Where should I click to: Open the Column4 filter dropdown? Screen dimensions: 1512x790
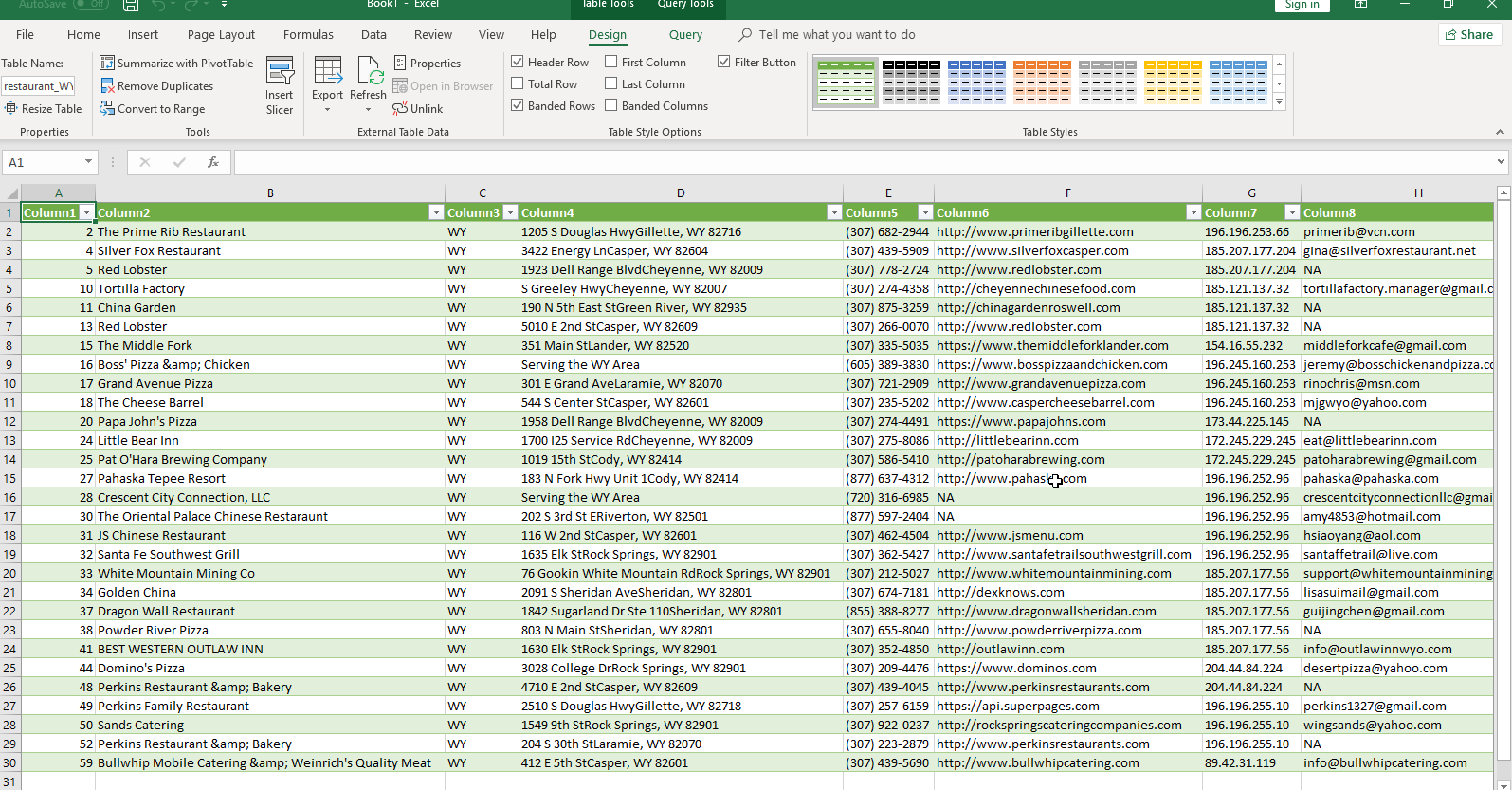834,212
